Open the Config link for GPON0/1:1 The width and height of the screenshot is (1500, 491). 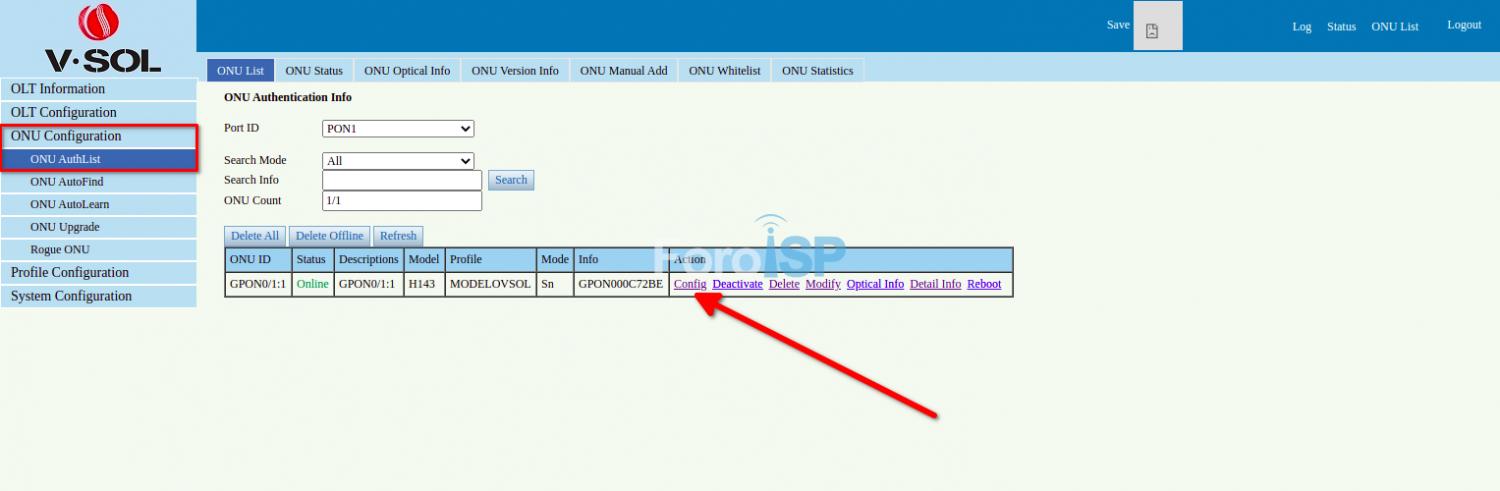click(x=690, y=284)
